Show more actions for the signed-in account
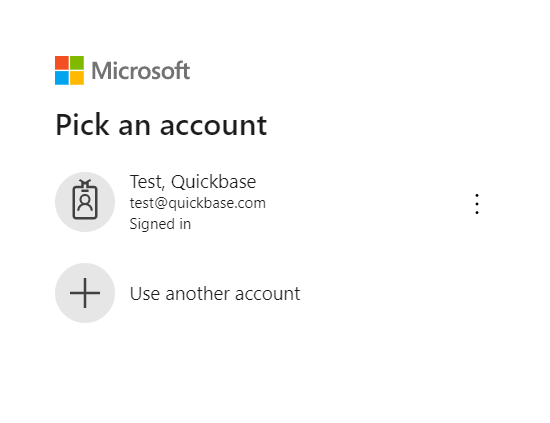Image resolution: width=550 pixels, height=423 pixels. click(477, 204)
